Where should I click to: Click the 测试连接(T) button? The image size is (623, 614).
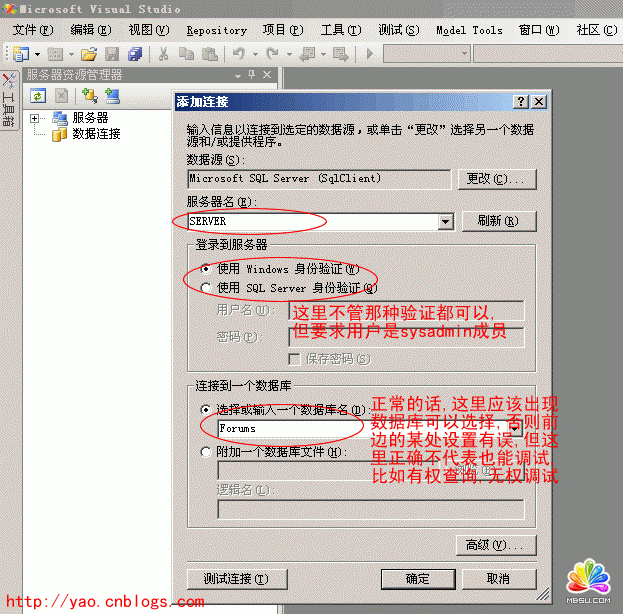[x=237, y=579]
